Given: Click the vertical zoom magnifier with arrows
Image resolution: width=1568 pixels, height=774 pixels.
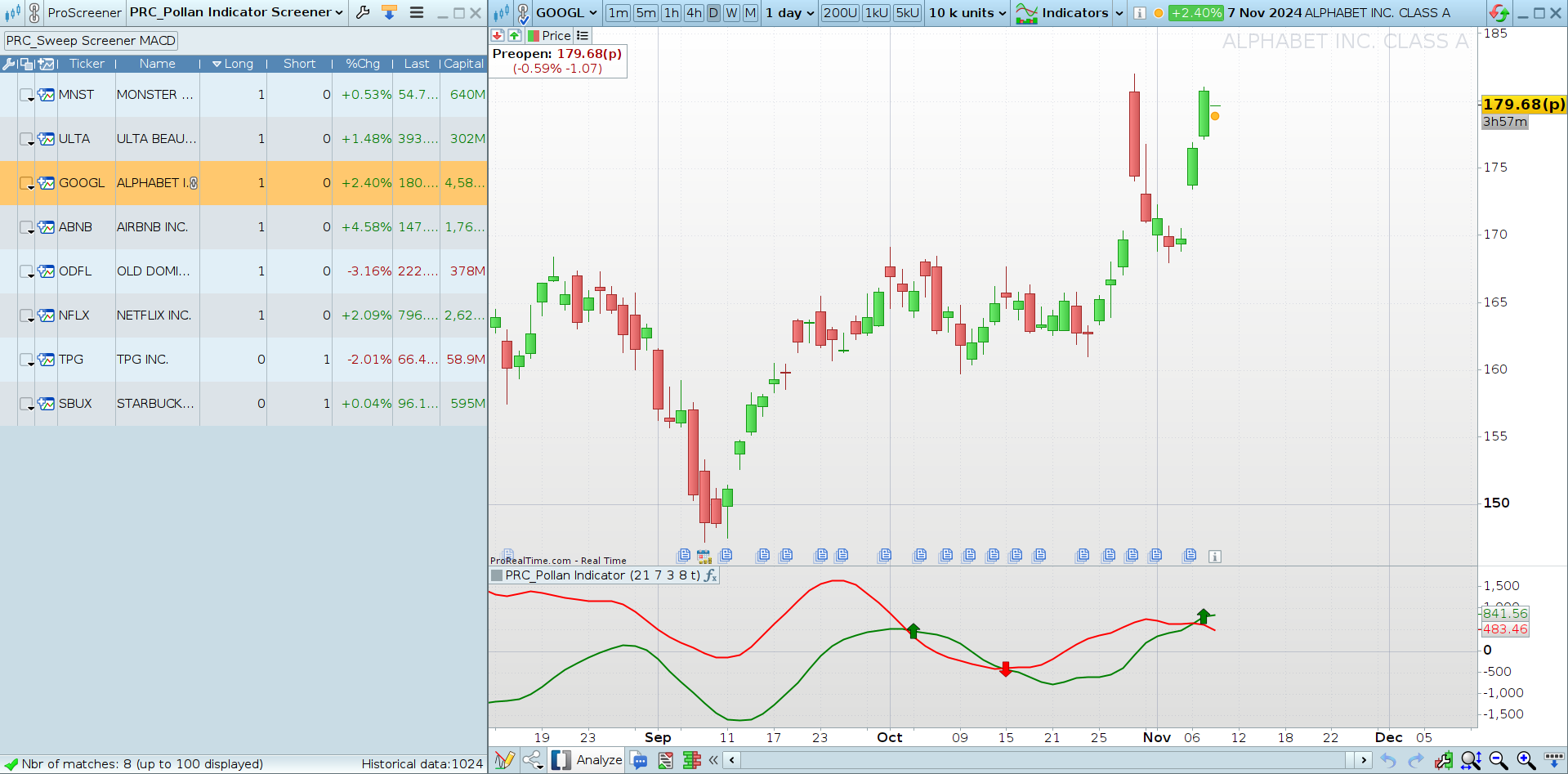Looking at the screenshot, I should (1471, 760).
